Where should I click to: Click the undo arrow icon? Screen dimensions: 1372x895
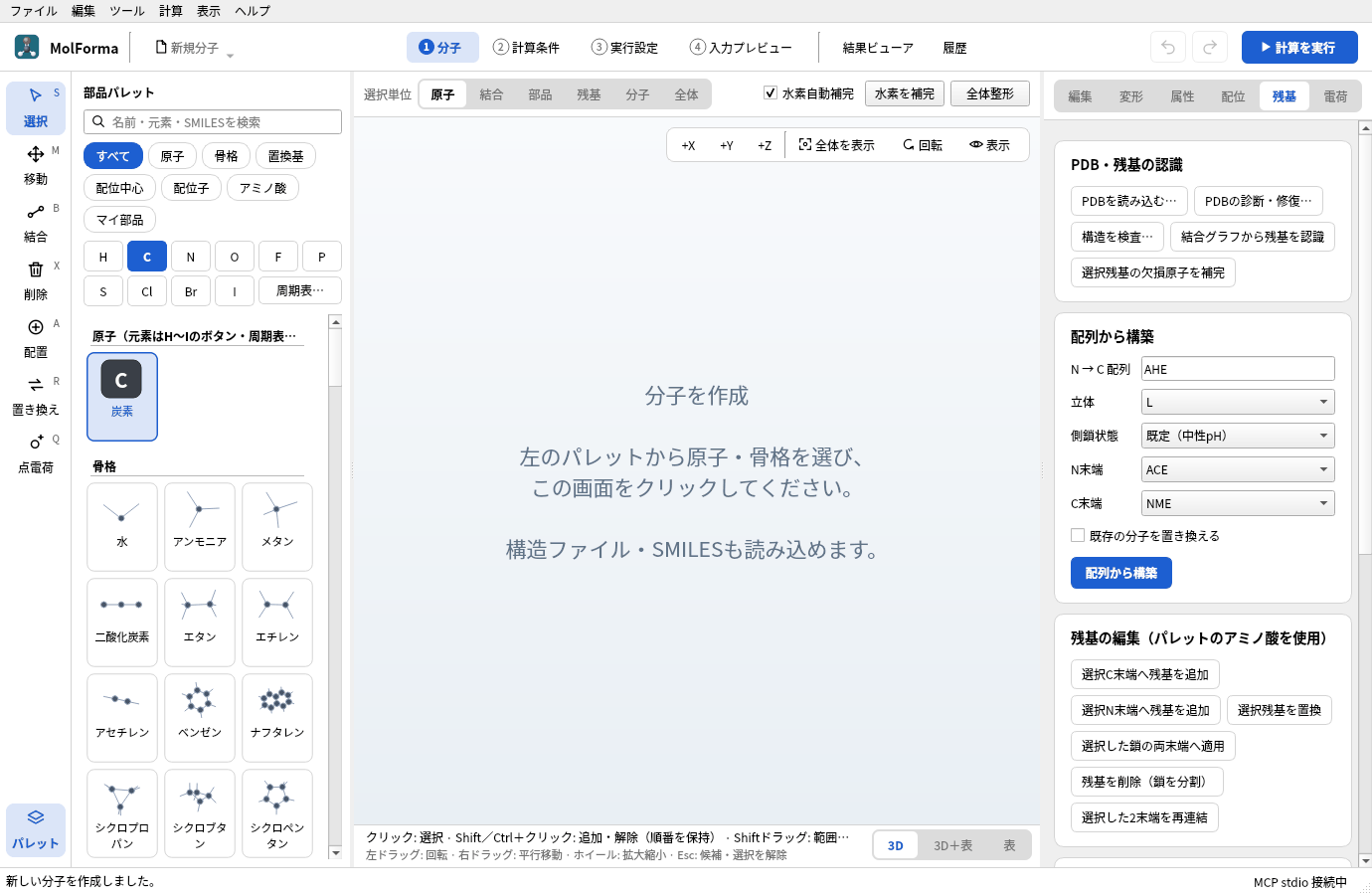tap(1168, 48)
